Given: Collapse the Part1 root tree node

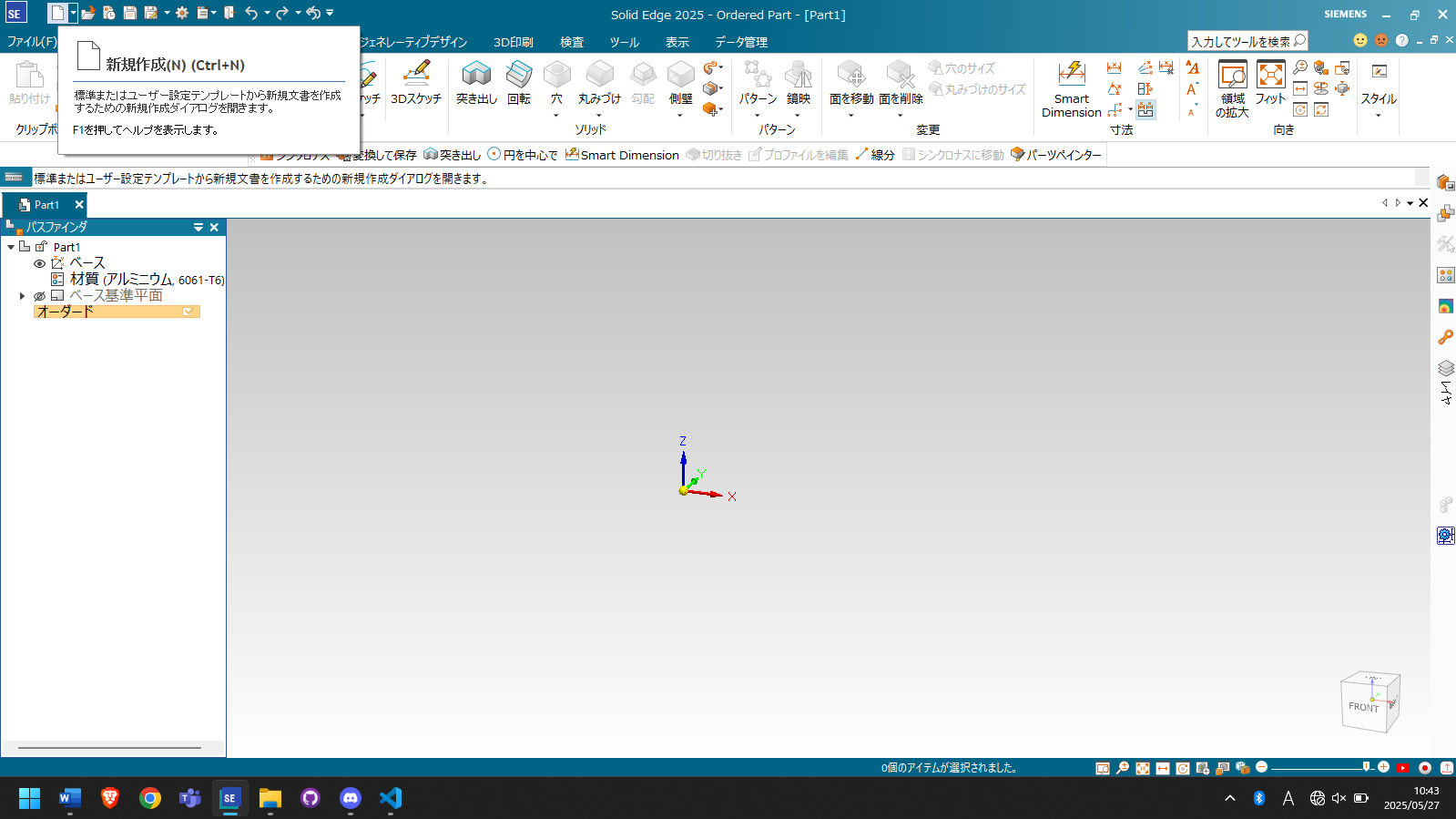Looking at the screenshot, I should coord(11,247).
